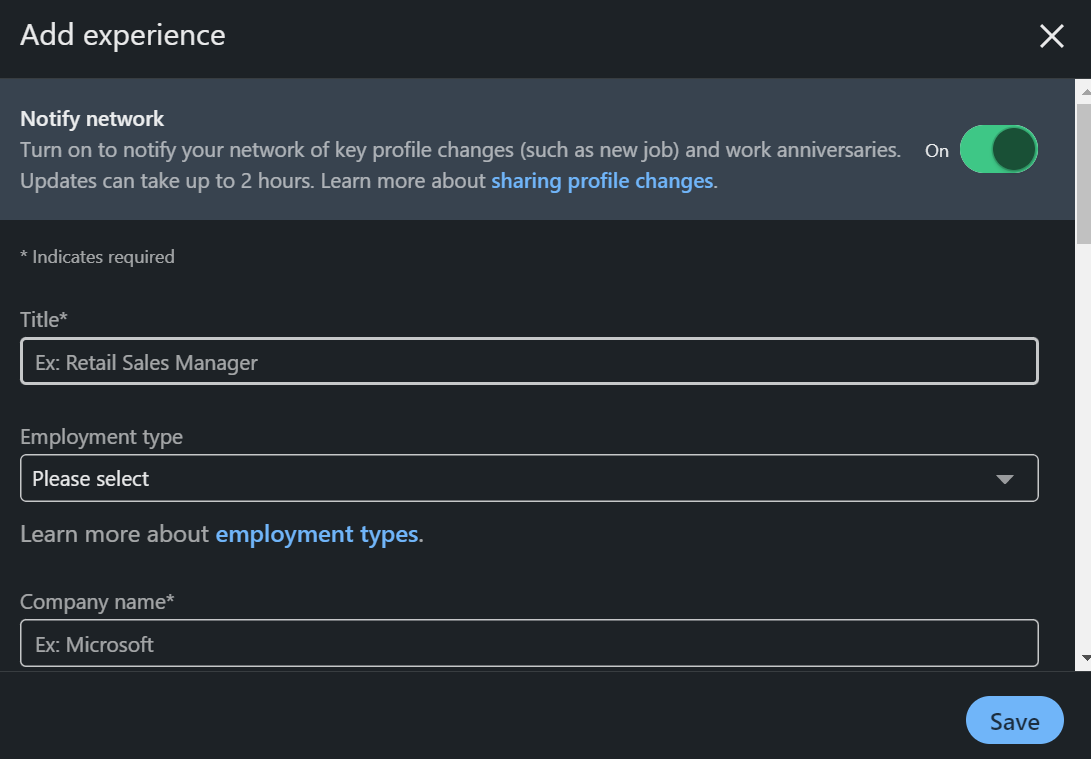The width and height of the screenshot is (1091, 759).
Task: Turn off the Notify network toggle
Action: click(998, 150)
